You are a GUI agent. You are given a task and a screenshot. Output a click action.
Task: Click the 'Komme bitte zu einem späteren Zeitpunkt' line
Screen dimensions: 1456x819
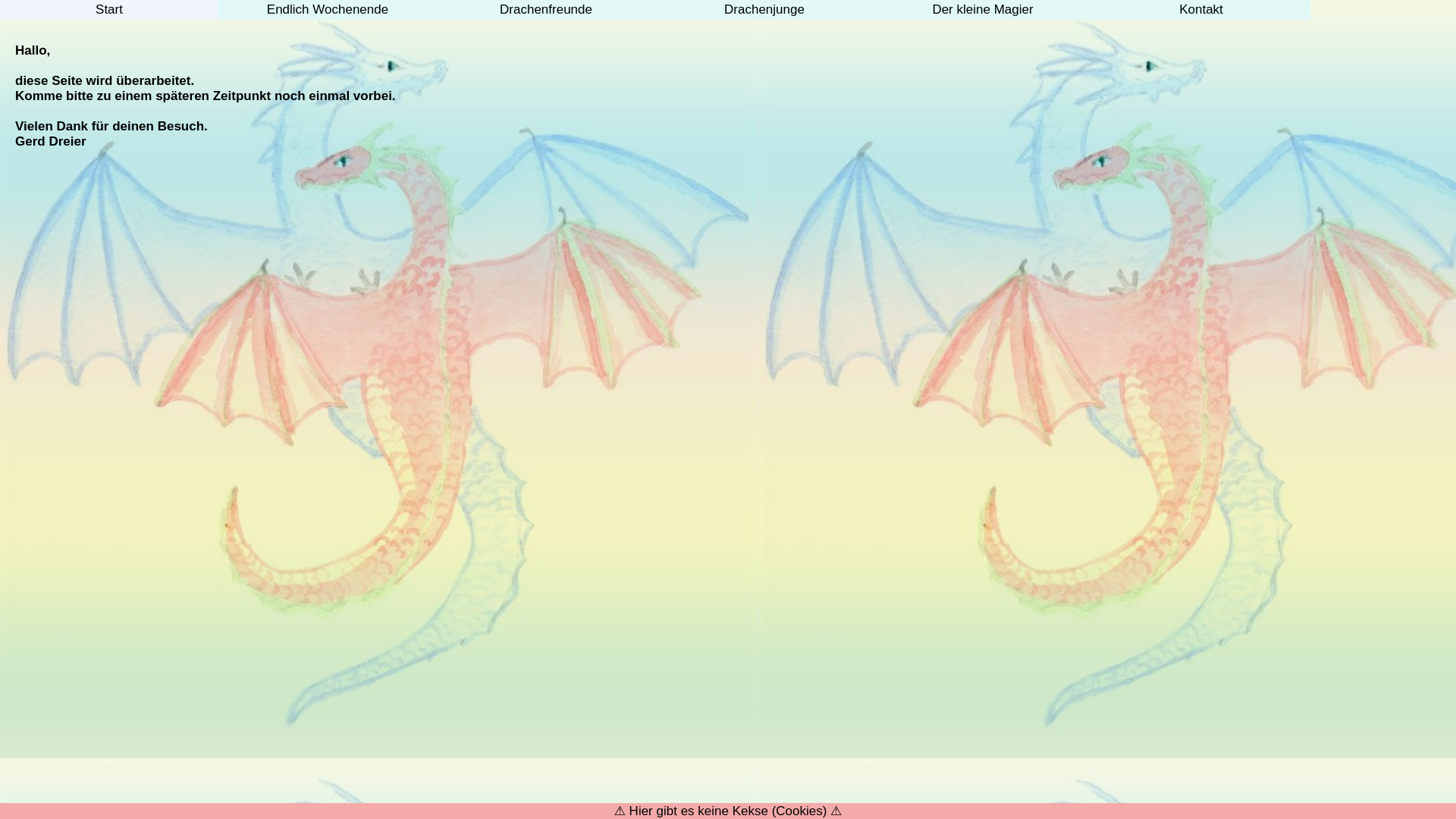pyautogui.click(x=206, y=96)
